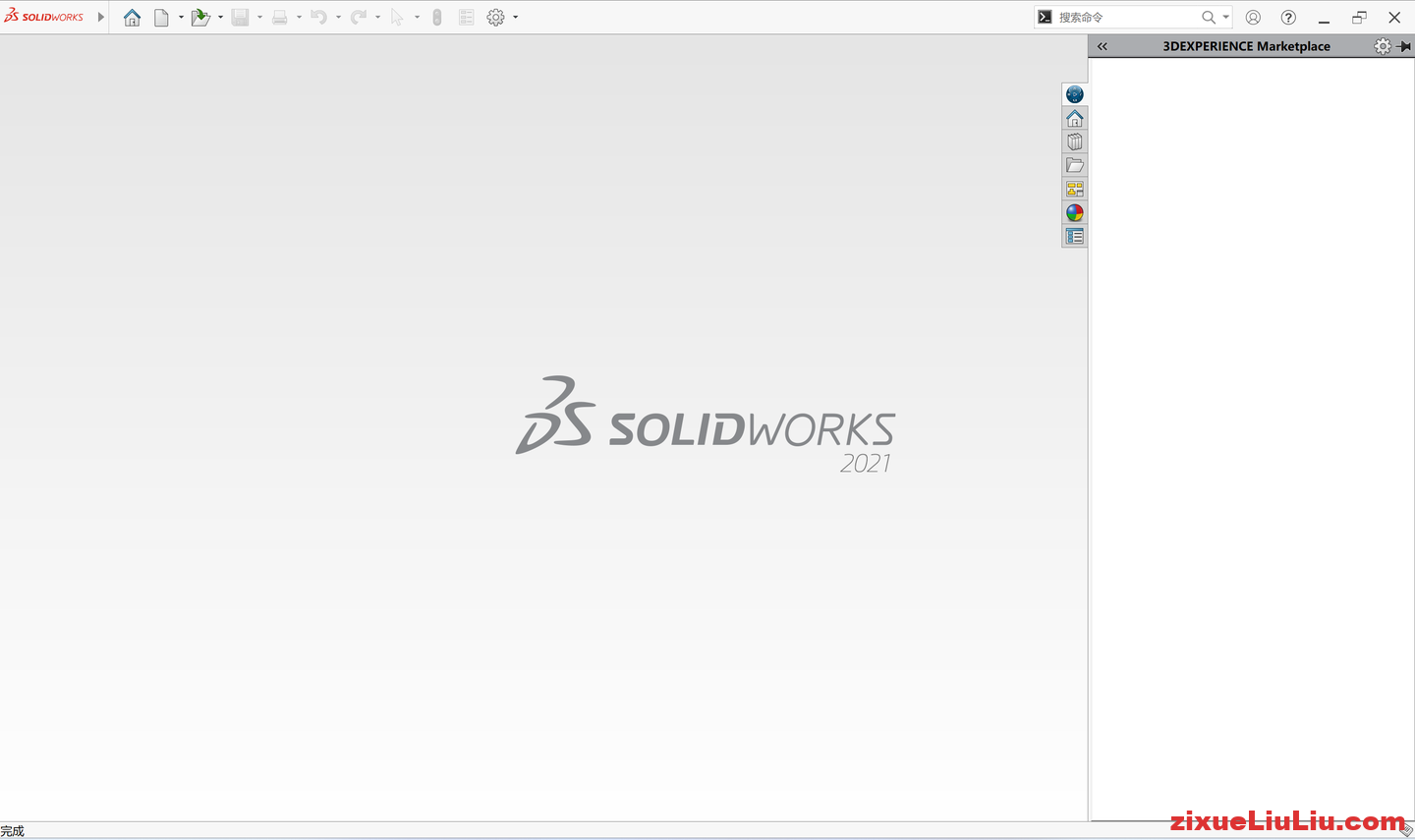Click the user sign-in icon
Screen dimensions: 1415x840
tap(1252, 17)
